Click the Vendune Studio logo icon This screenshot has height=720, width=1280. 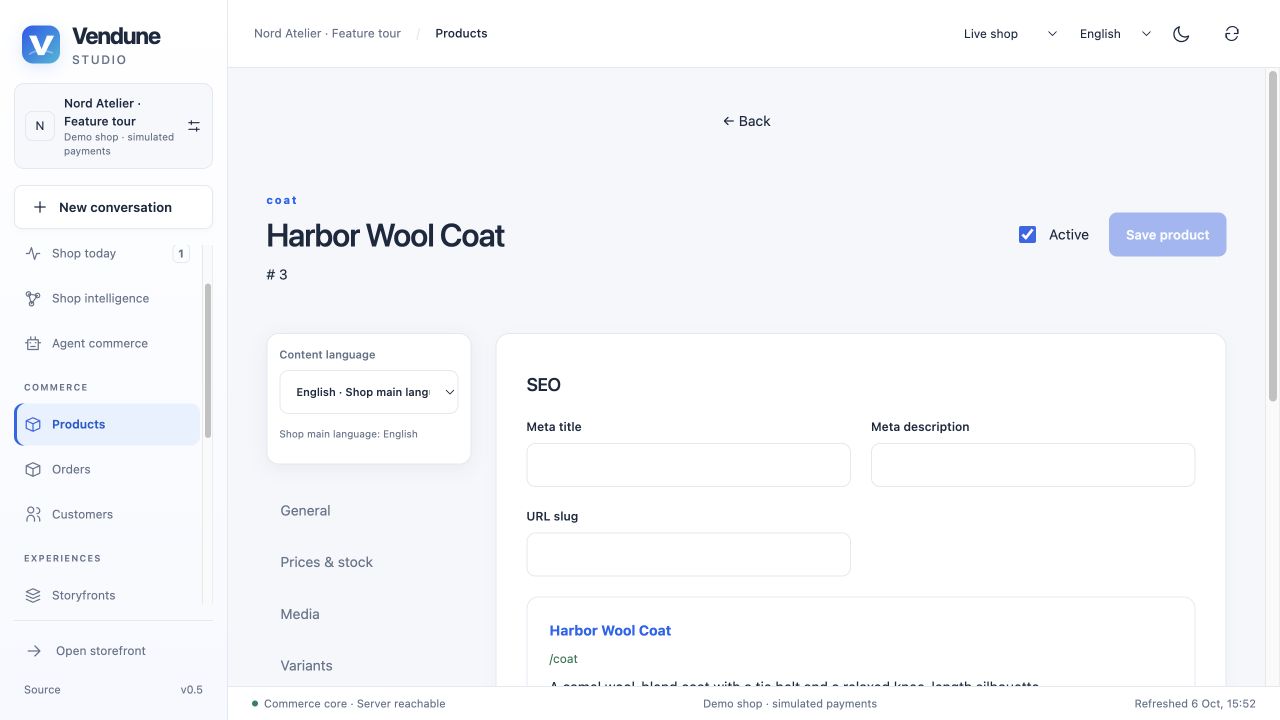41,45
